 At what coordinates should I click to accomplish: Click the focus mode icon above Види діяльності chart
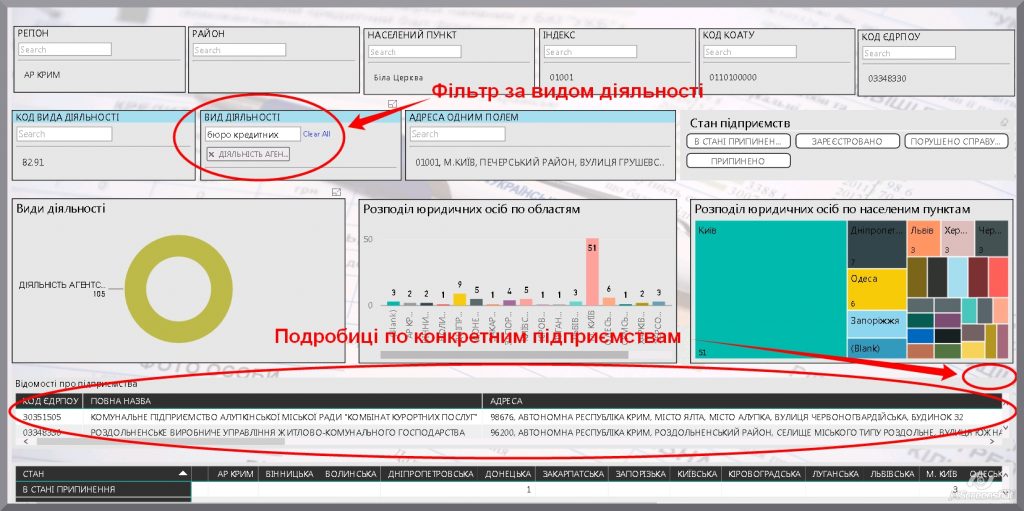pyautogui.click(x=337, y=192)
